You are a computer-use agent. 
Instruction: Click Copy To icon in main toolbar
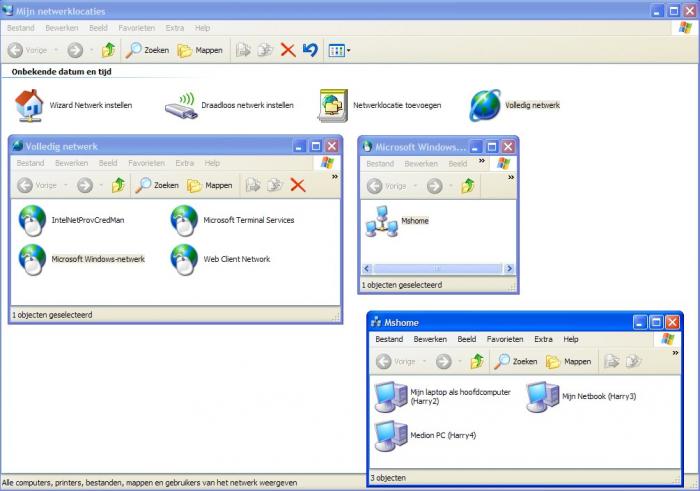(x=265, y=50)
